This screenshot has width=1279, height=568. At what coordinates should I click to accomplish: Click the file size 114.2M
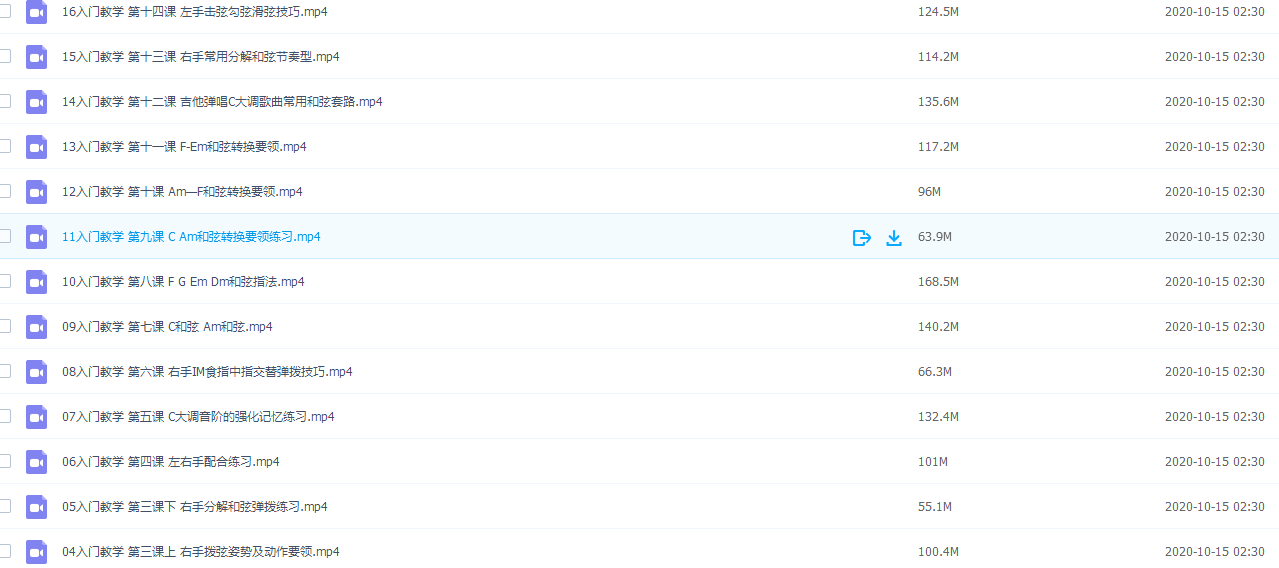coord(938,57)
